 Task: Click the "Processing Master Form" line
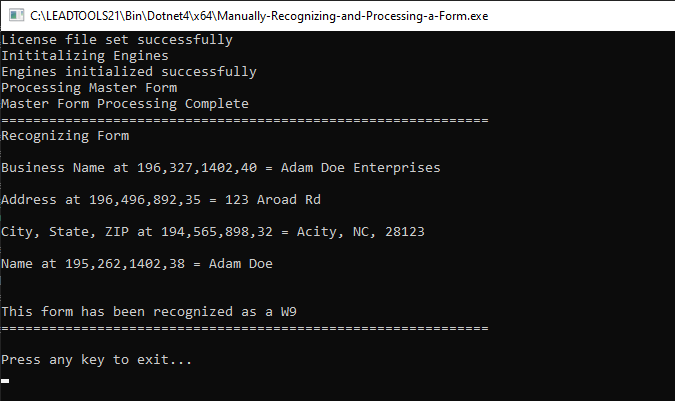click(89, 88)
